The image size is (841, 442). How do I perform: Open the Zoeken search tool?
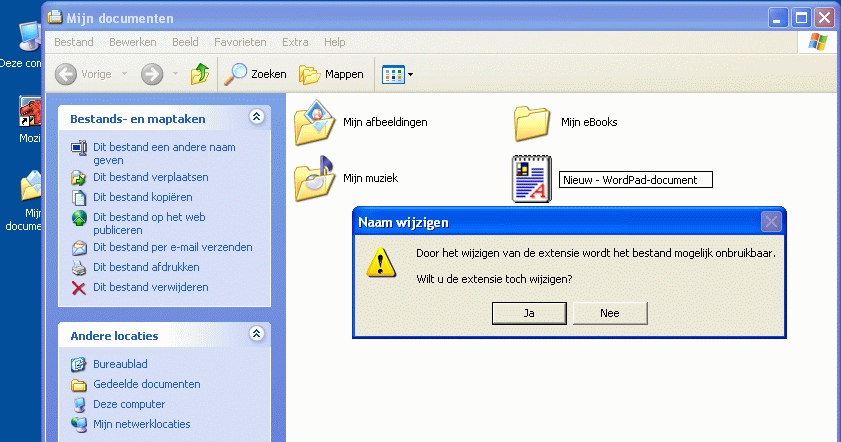tap(255, 74)
